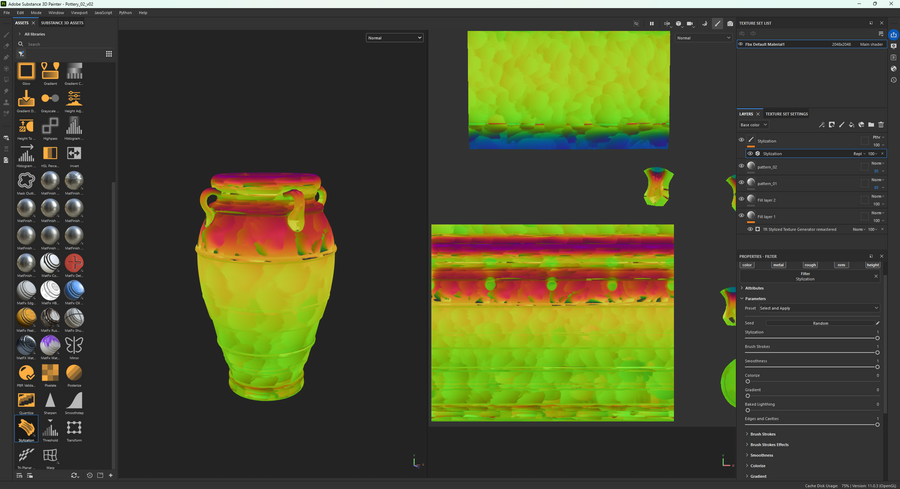The height and width of the screenshot is (489, 900).
Task: Switch assets to grid view icon
Action: pyautogui.click(x=109, y=54)
